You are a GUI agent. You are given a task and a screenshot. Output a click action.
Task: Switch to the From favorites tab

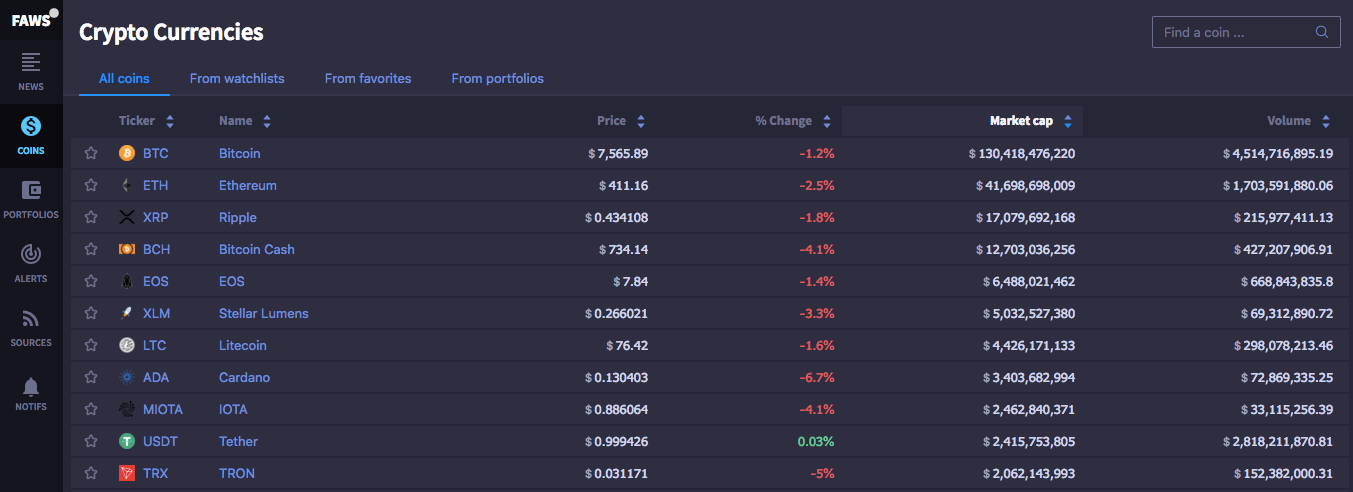coord(368,78)
